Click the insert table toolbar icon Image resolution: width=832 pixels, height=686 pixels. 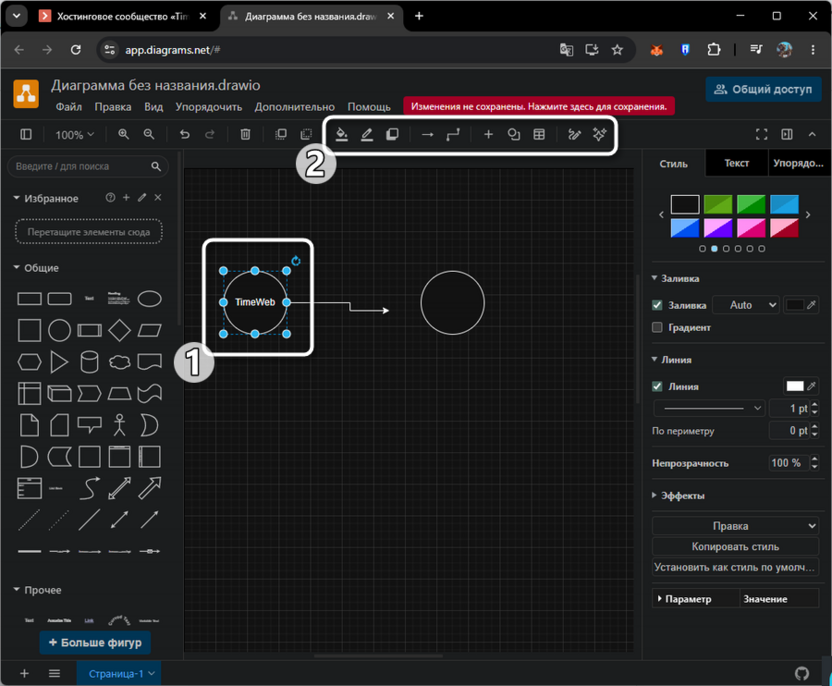[539, 134]
